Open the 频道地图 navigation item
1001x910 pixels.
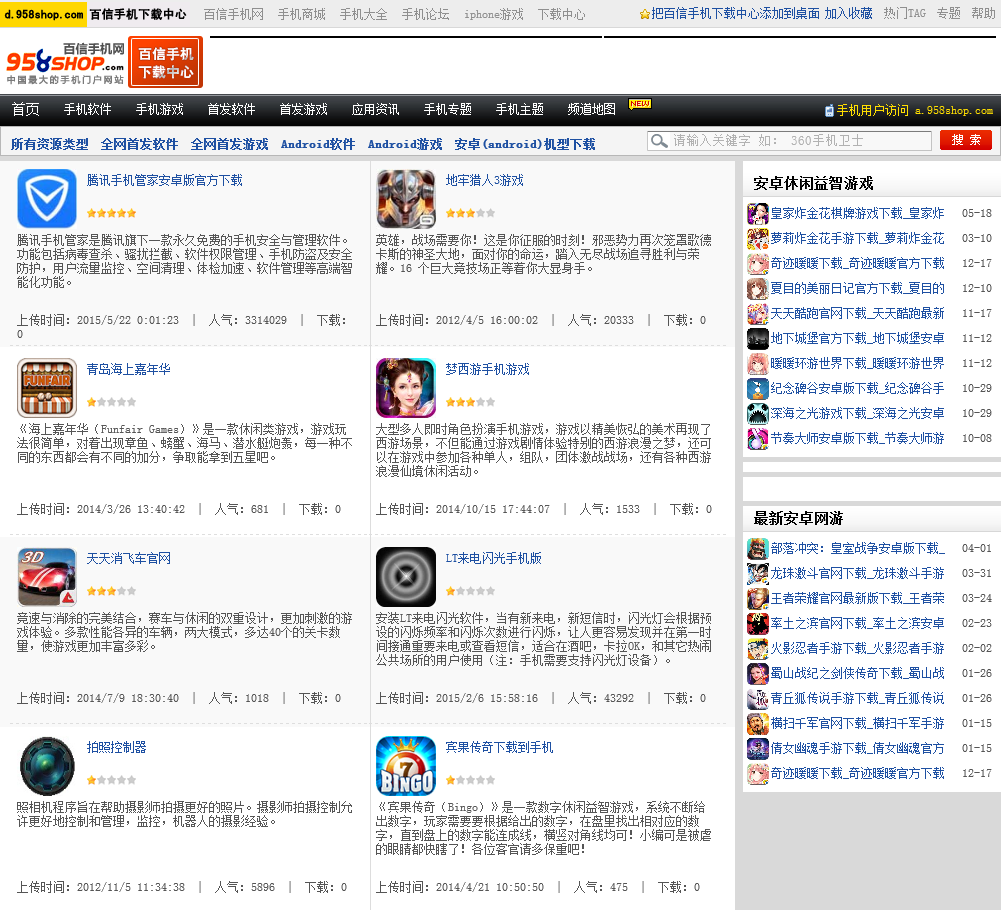pos(592,109)
